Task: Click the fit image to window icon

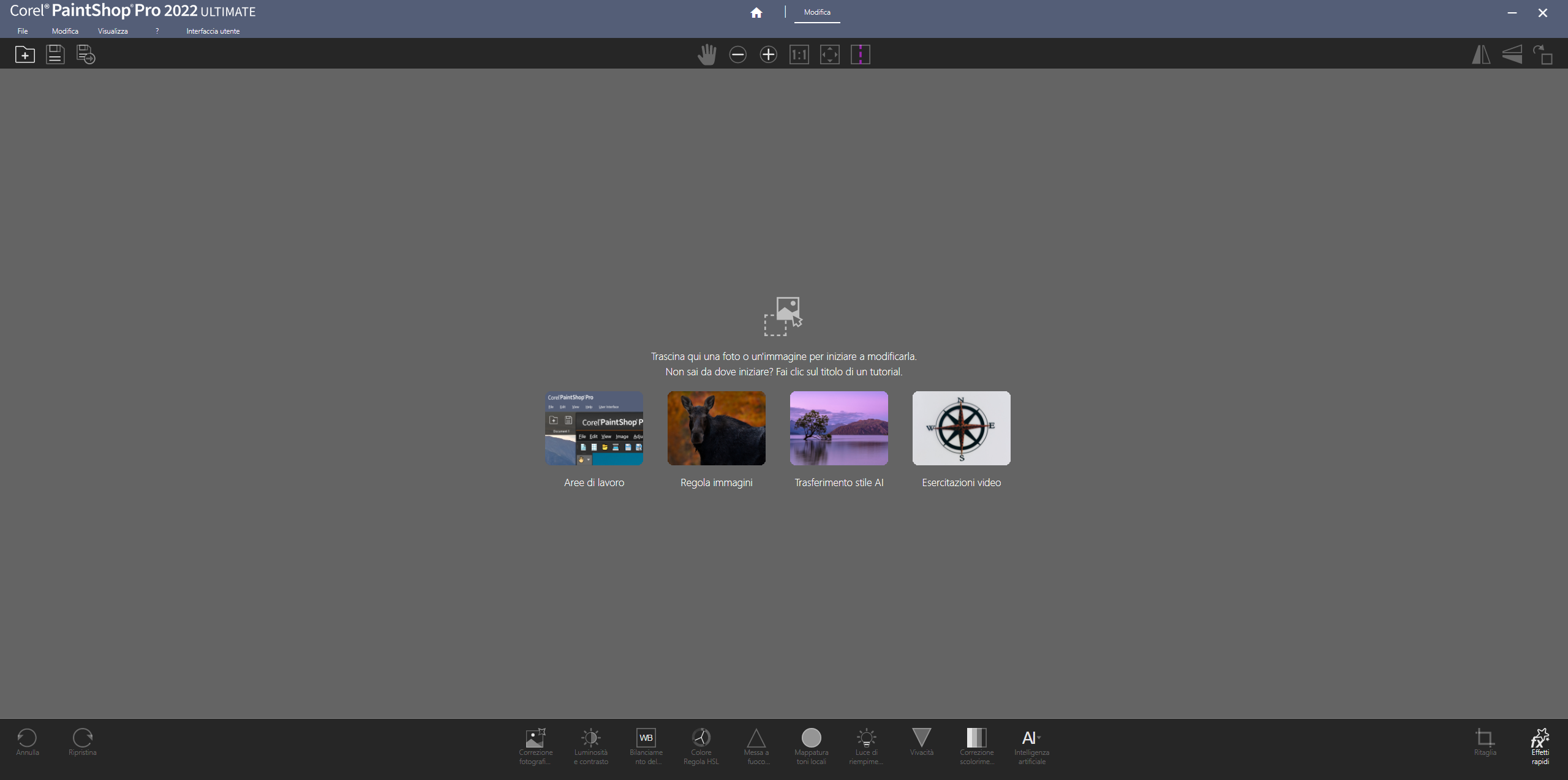Action: [829, 54]
